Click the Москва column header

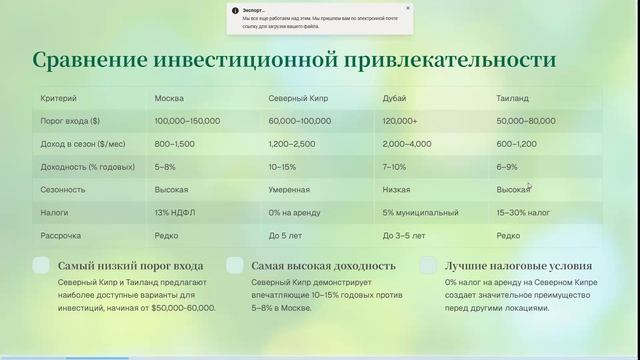(169, 98)
